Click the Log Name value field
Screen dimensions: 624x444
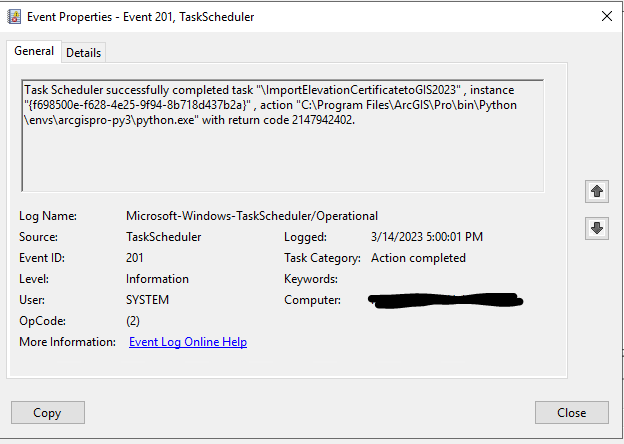(252, 216)
